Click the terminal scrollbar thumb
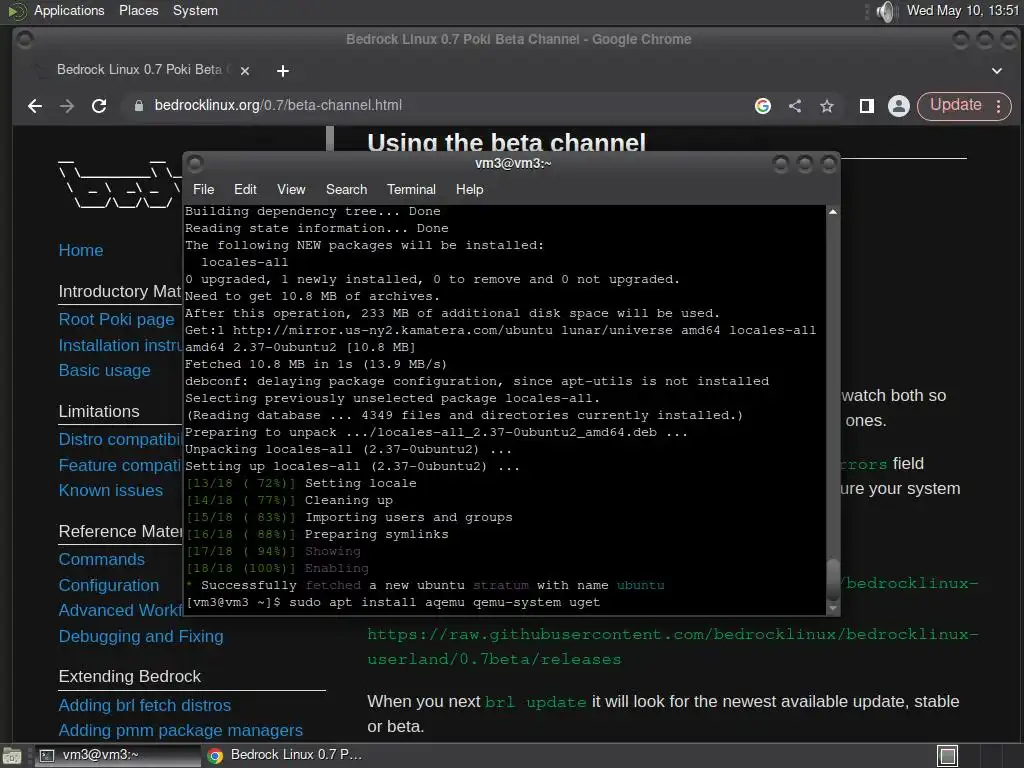This screenshot has height=768, width=1024. click(833, 579)
